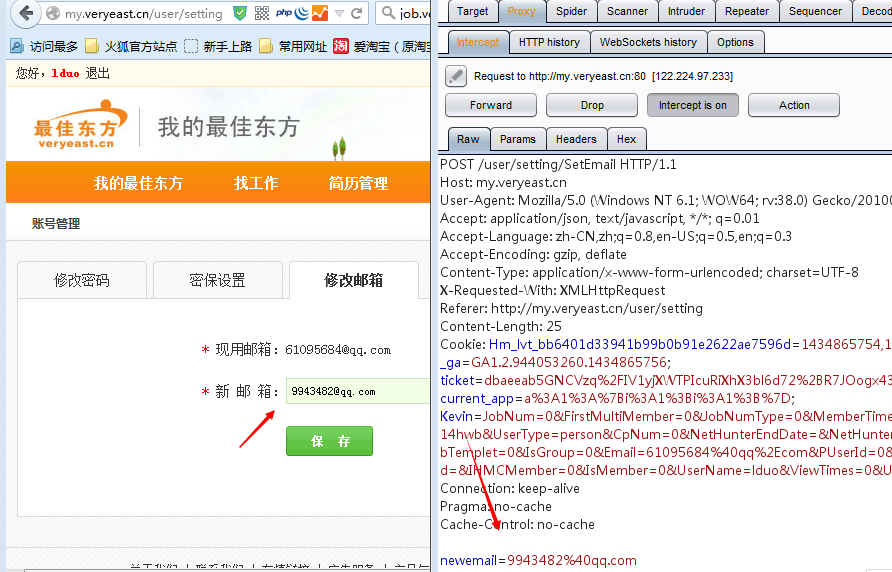The width and height of the screenshot is (892, 572).
Task: Click the Content-Length: 25 header line
Action: pos(501,326)
